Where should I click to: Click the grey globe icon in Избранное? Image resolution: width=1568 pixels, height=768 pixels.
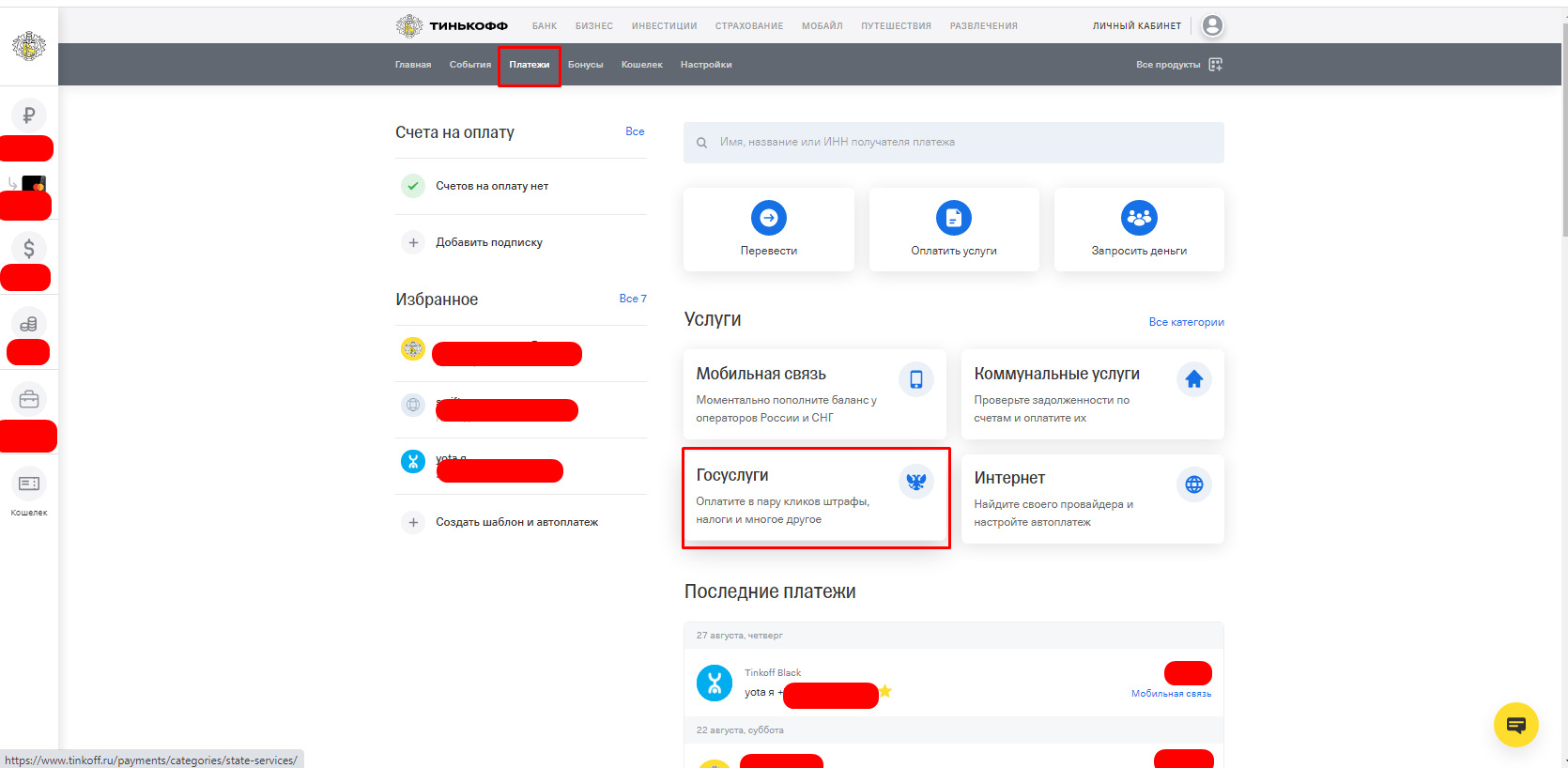pyautogui.click(x=413, y=405)
